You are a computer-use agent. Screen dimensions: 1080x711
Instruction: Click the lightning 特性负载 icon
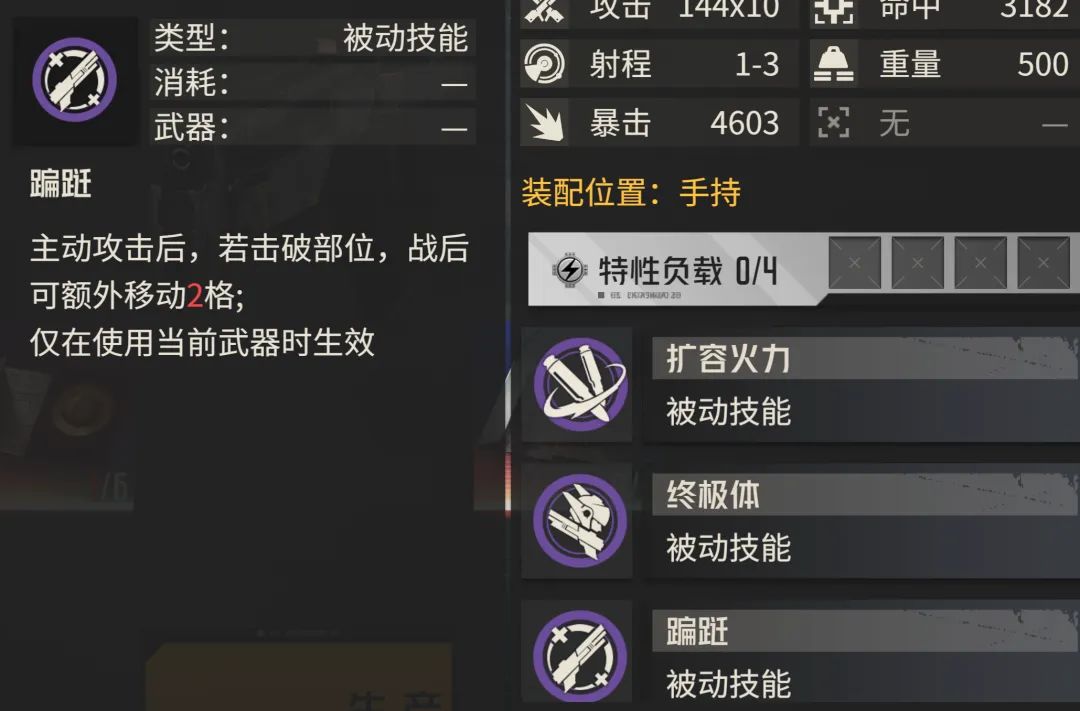570,269
